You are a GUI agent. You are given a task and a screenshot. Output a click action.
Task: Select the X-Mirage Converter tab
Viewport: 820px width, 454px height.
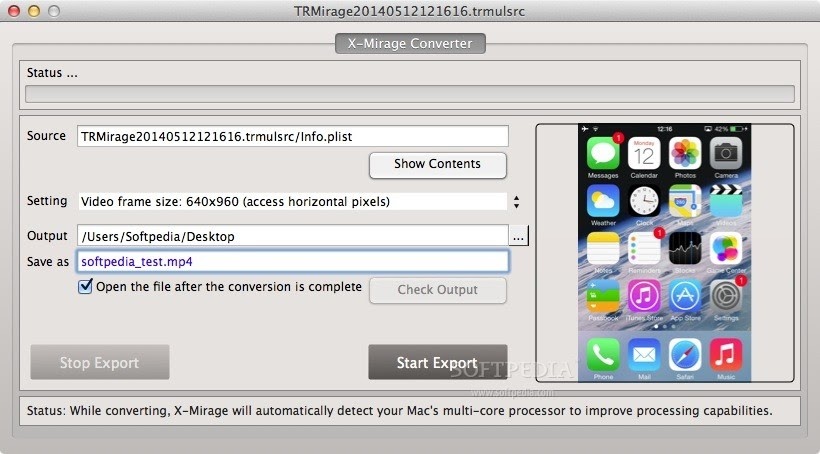pyautogui.click(x=410, y=43)
